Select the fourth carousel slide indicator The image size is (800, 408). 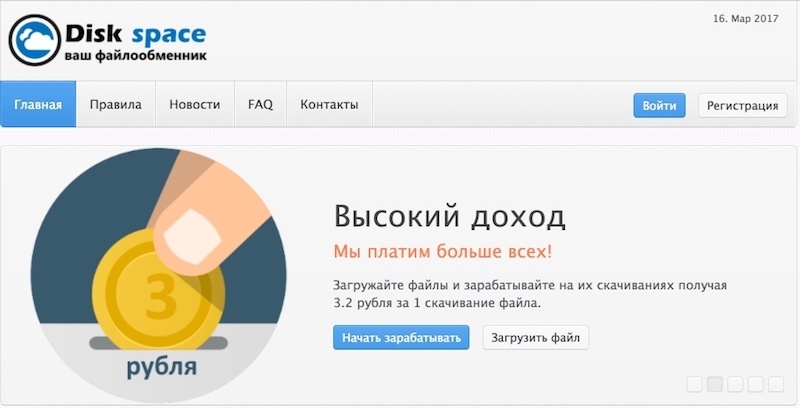click(x=756, y=384)
